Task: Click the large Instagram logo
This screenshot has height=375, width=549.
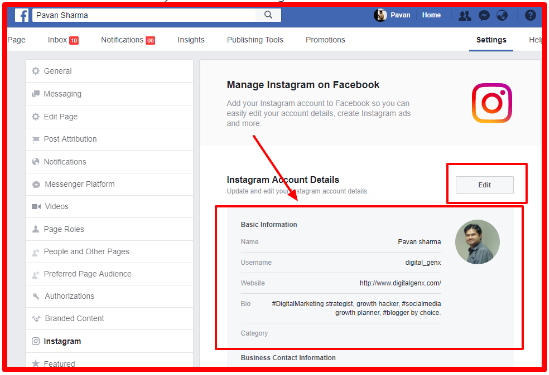Action: click(x=492, y=103)
